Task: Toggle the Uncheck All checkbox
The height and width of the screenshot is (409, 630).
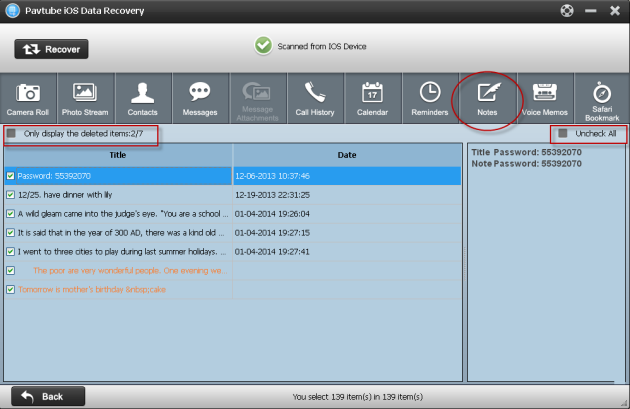Action: (x=563, y=133)
